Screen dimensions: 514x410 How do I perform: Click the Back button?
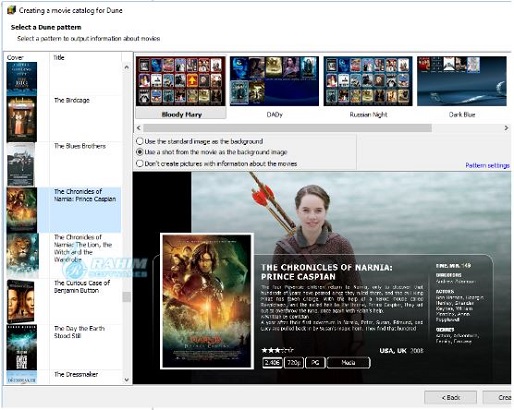[x=450, y=397]
